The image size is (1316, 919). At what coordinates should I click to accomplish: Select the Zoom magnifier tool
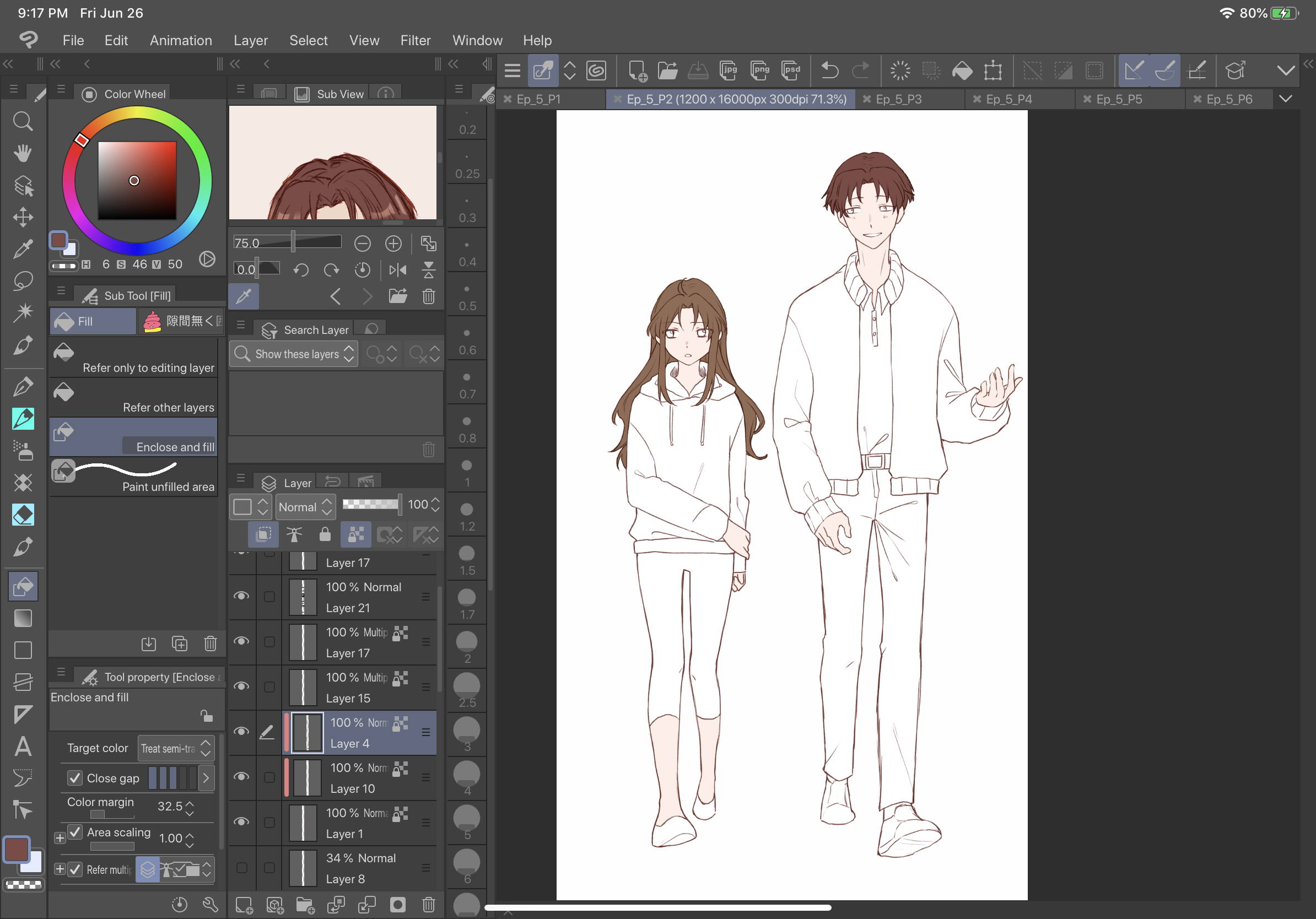point(23,121)
